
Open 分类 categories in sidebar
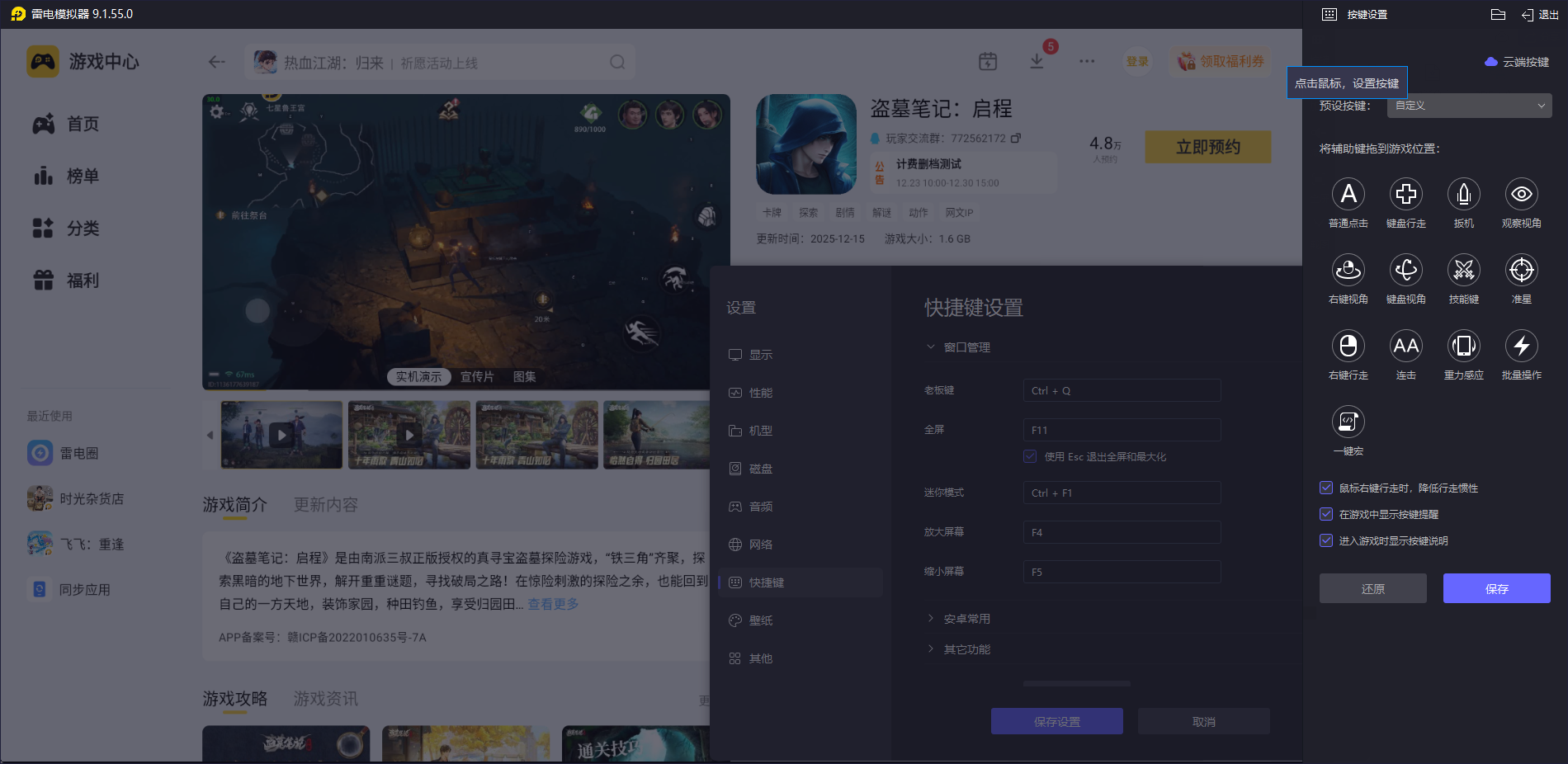66,228
